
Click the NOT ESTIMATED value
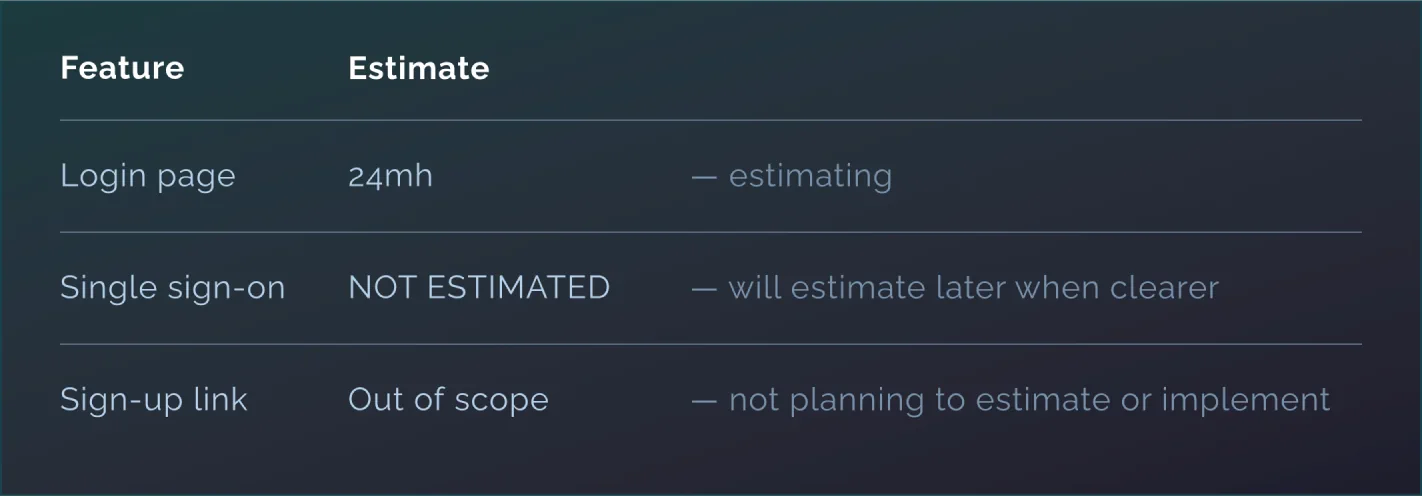(479, 288)
